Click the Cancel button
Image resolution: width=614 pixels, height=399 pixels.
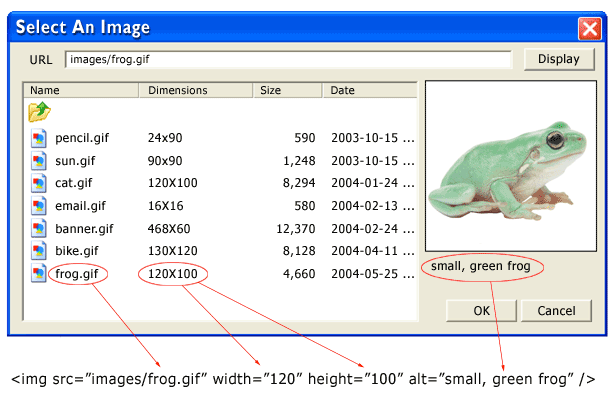pyautogui.click(x=556, y=311)
